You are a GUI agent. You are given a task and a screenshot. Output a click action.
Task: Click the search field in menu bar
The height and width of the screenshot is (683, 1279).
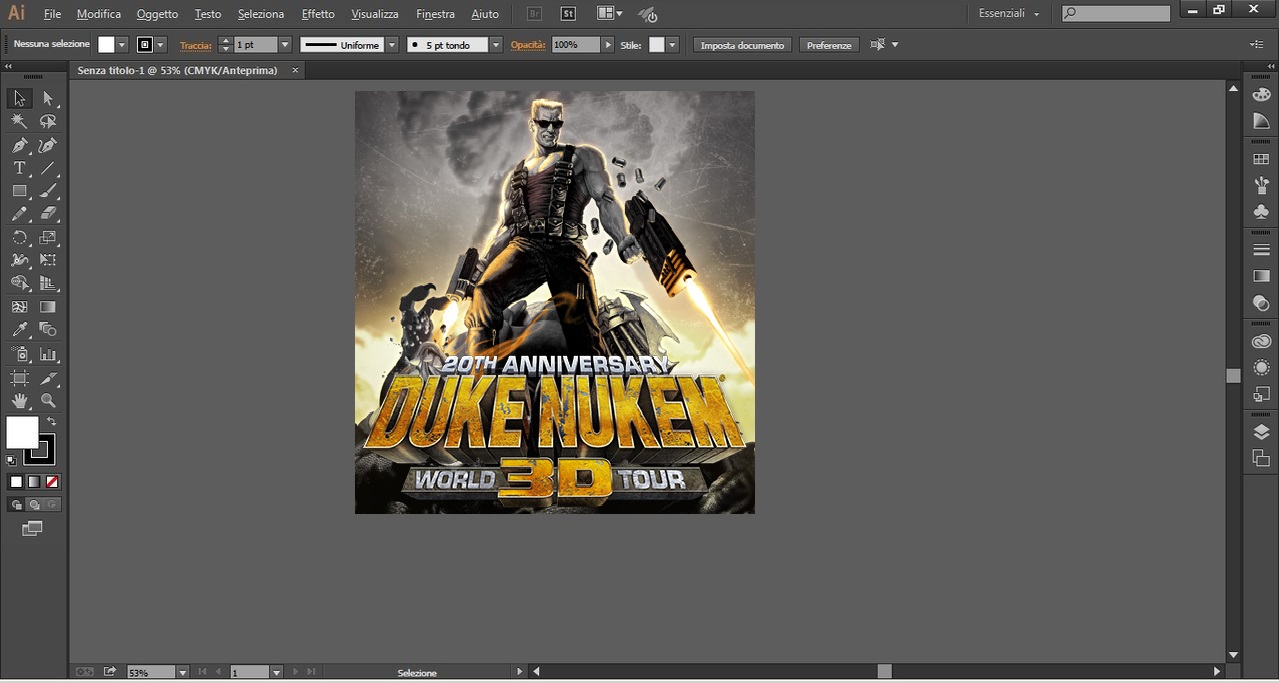tap(1116, 13)
